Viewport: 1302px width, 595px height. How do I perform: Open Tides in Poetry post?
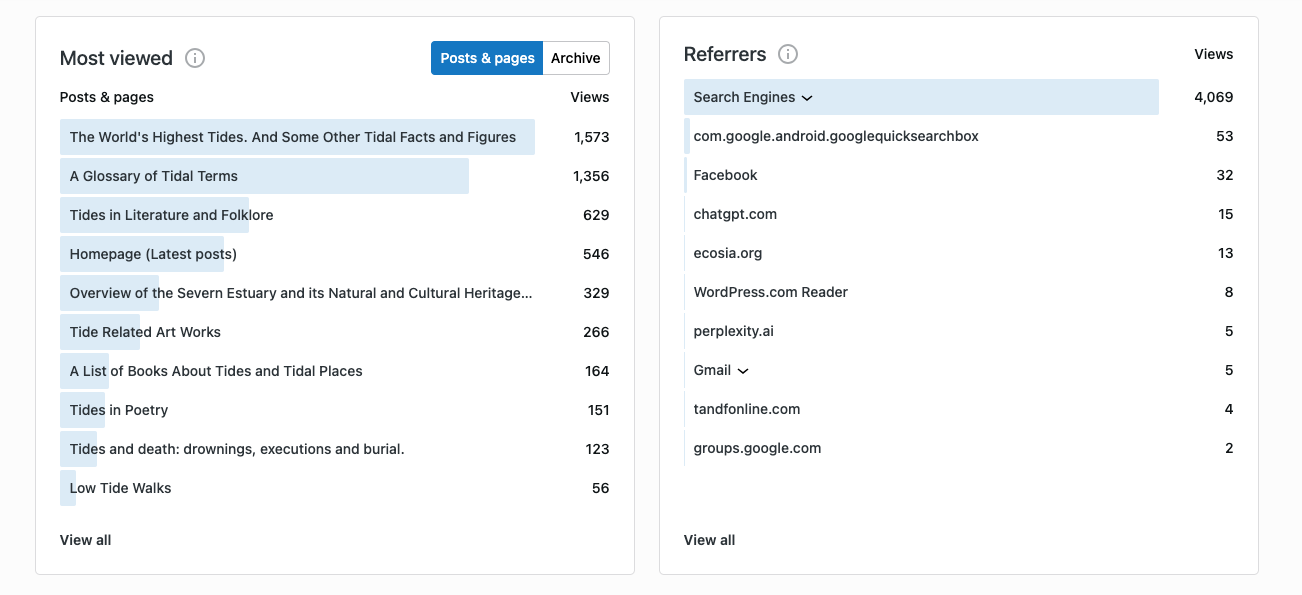coord(119,410)
